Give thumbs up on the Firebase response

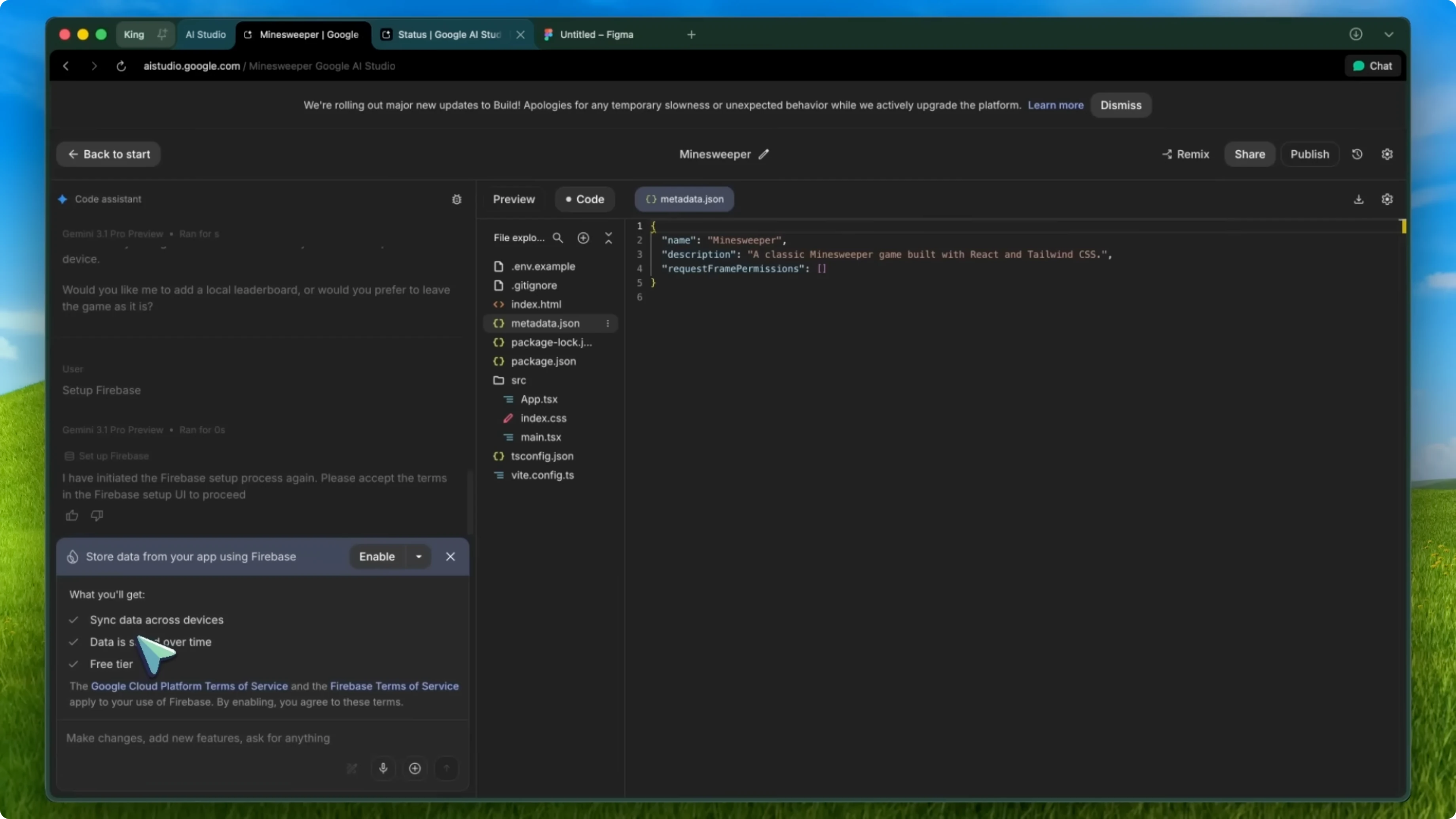(x=71, y=516)
